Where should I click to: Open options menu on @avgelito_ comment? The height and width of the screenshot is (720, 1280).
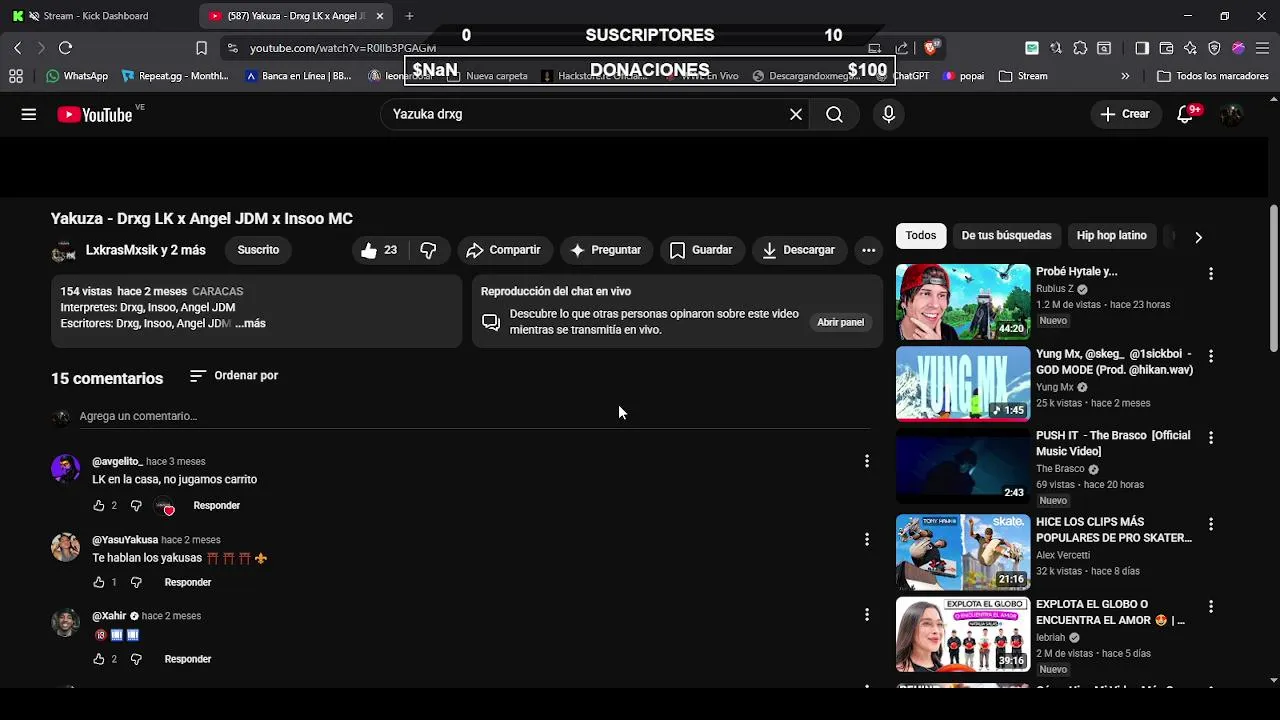[x=867, y=461]
